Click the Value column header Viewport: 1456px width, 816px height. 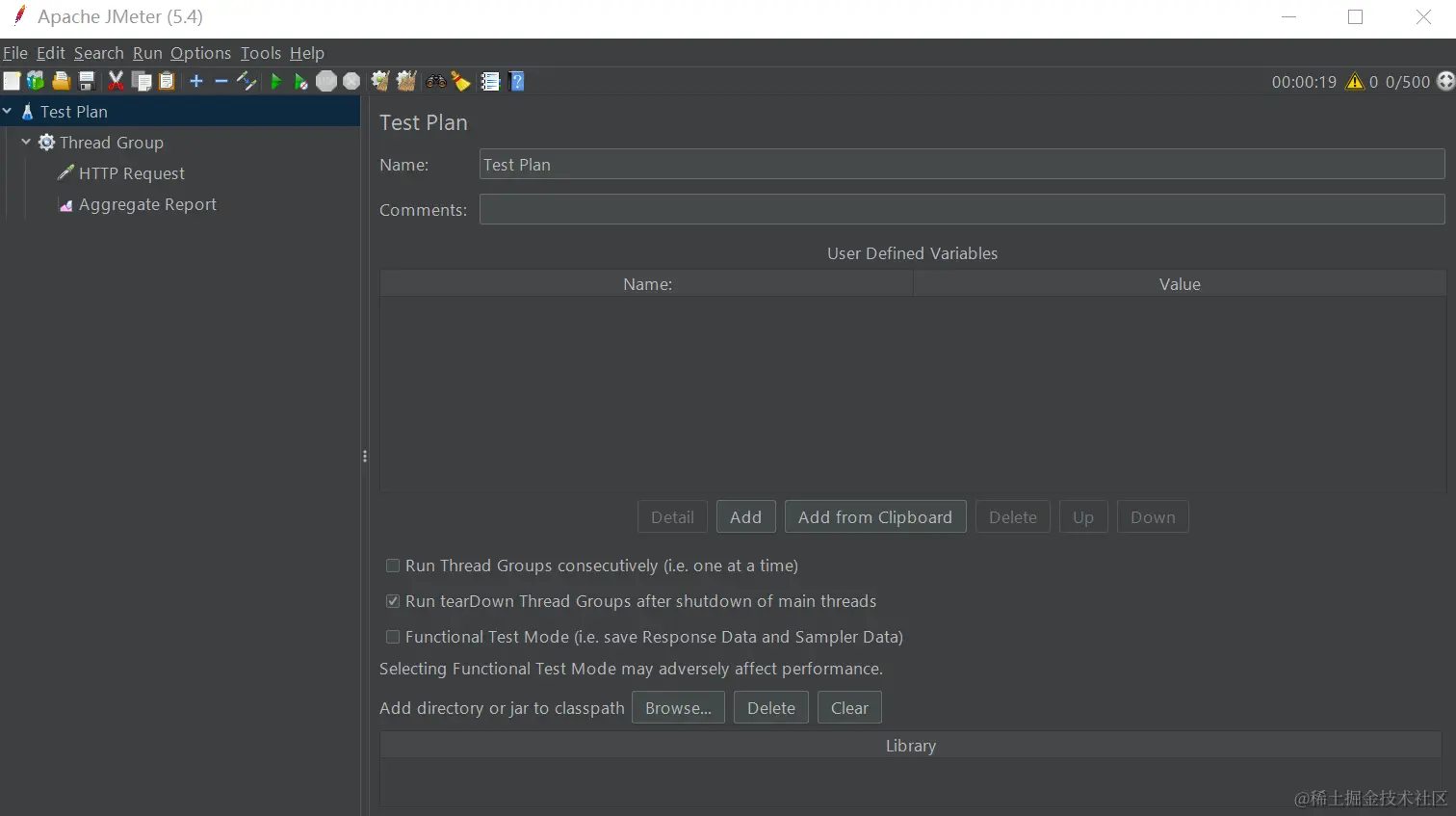click(x=1180, y=284)
